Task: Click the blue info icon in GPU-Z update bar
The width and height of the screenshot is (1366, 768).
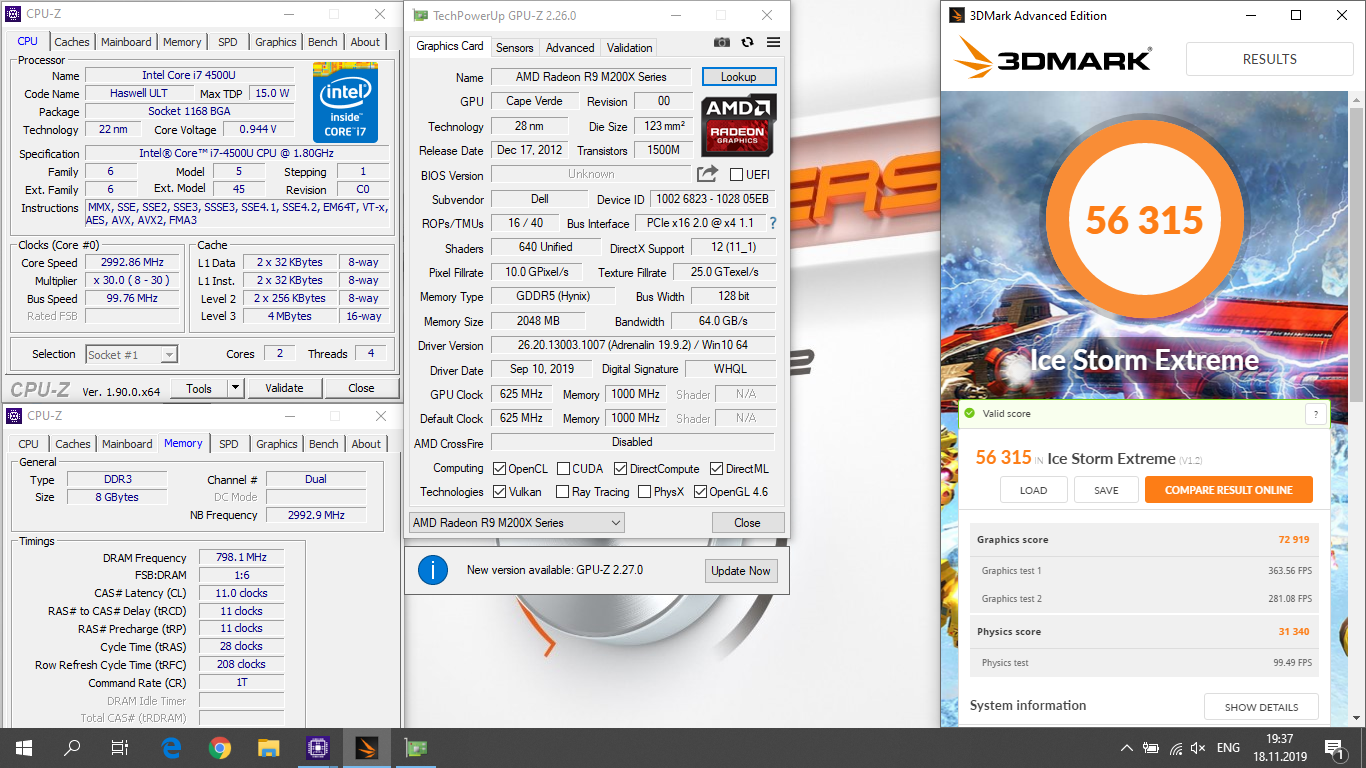Action: coord(432,570)
